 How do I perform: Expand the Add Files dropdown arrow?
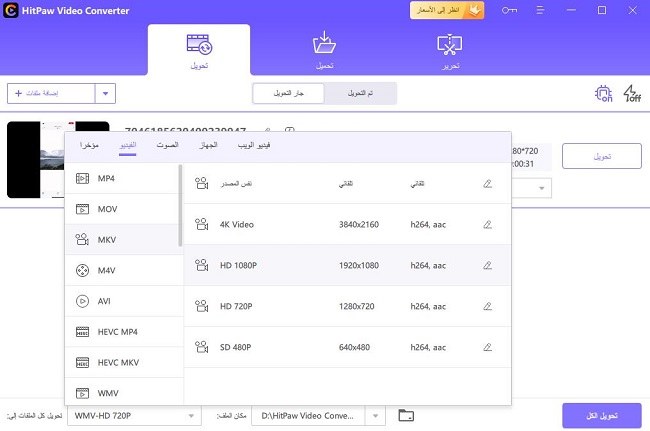tap(105, 93)
